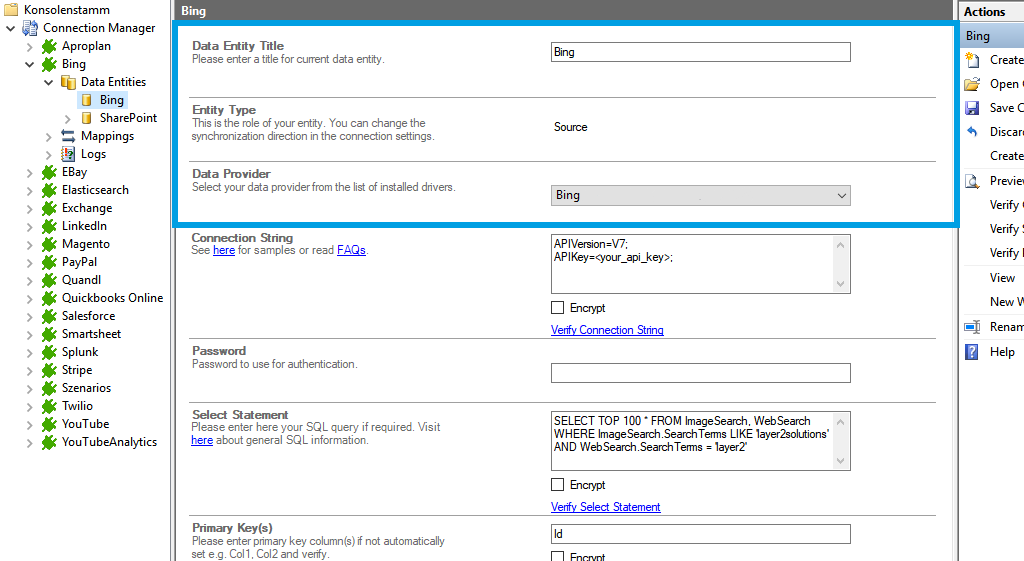
Task: Click the Discard undo icon in Actions
Action: (972, 132)
